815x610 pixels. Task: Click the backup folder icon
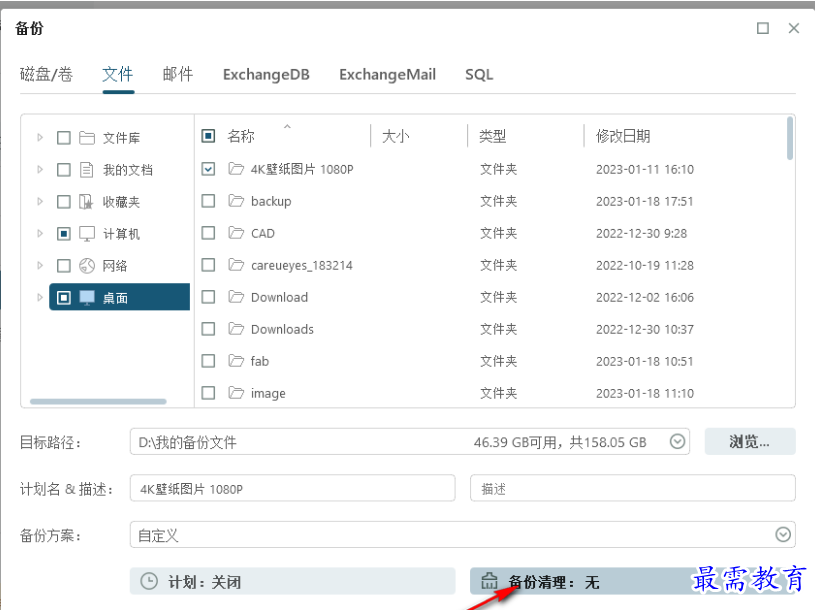(236, 201)
